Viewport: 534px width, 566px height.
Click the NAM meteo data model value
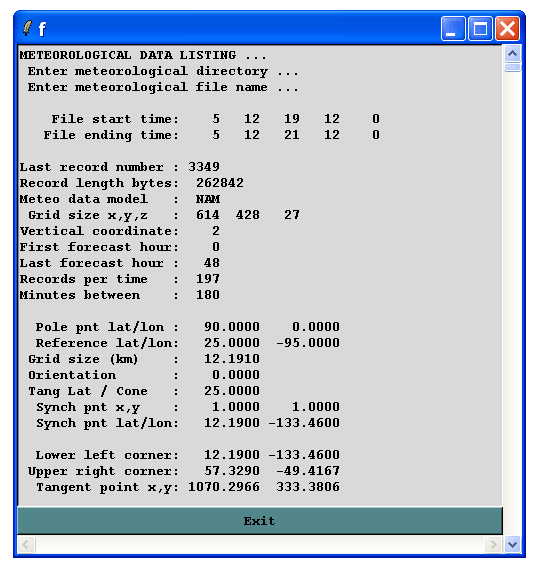(208, 199)
